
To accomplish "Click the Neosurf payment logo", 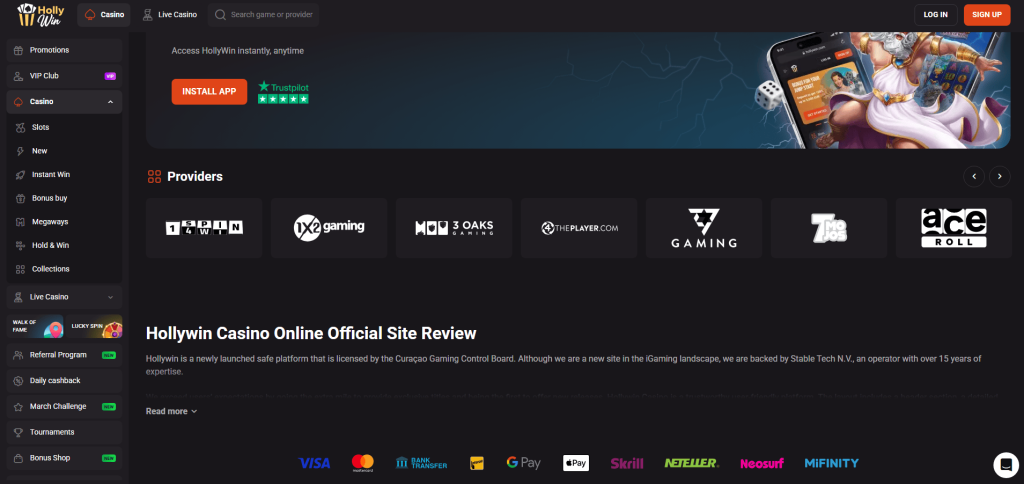I will pos(762,463).
